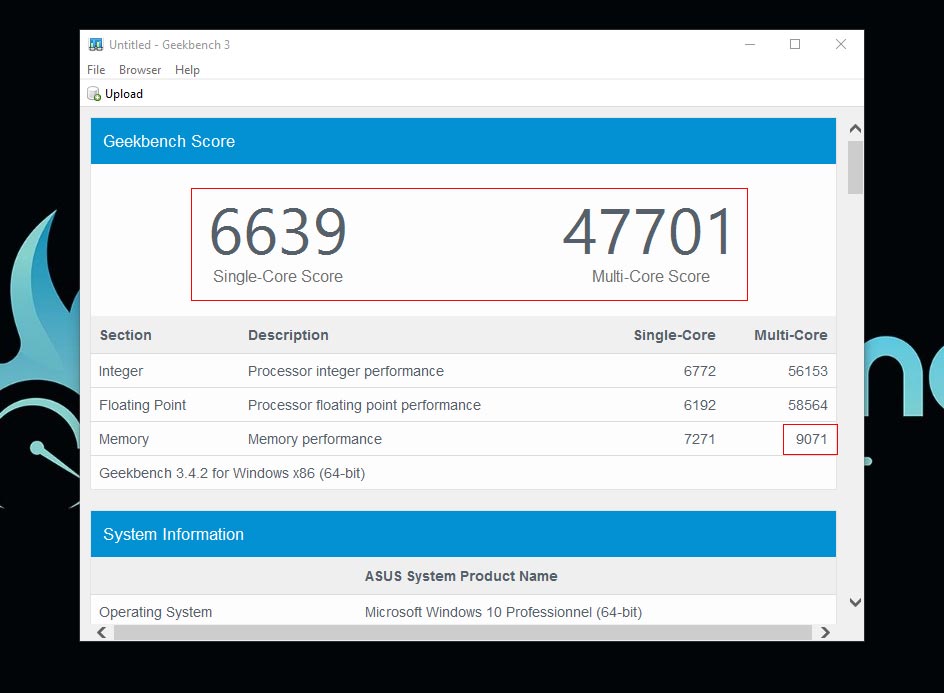This screenshot has height=693, width=944.
Task: Click the Operating System label
Action: (x=155, y=612)
